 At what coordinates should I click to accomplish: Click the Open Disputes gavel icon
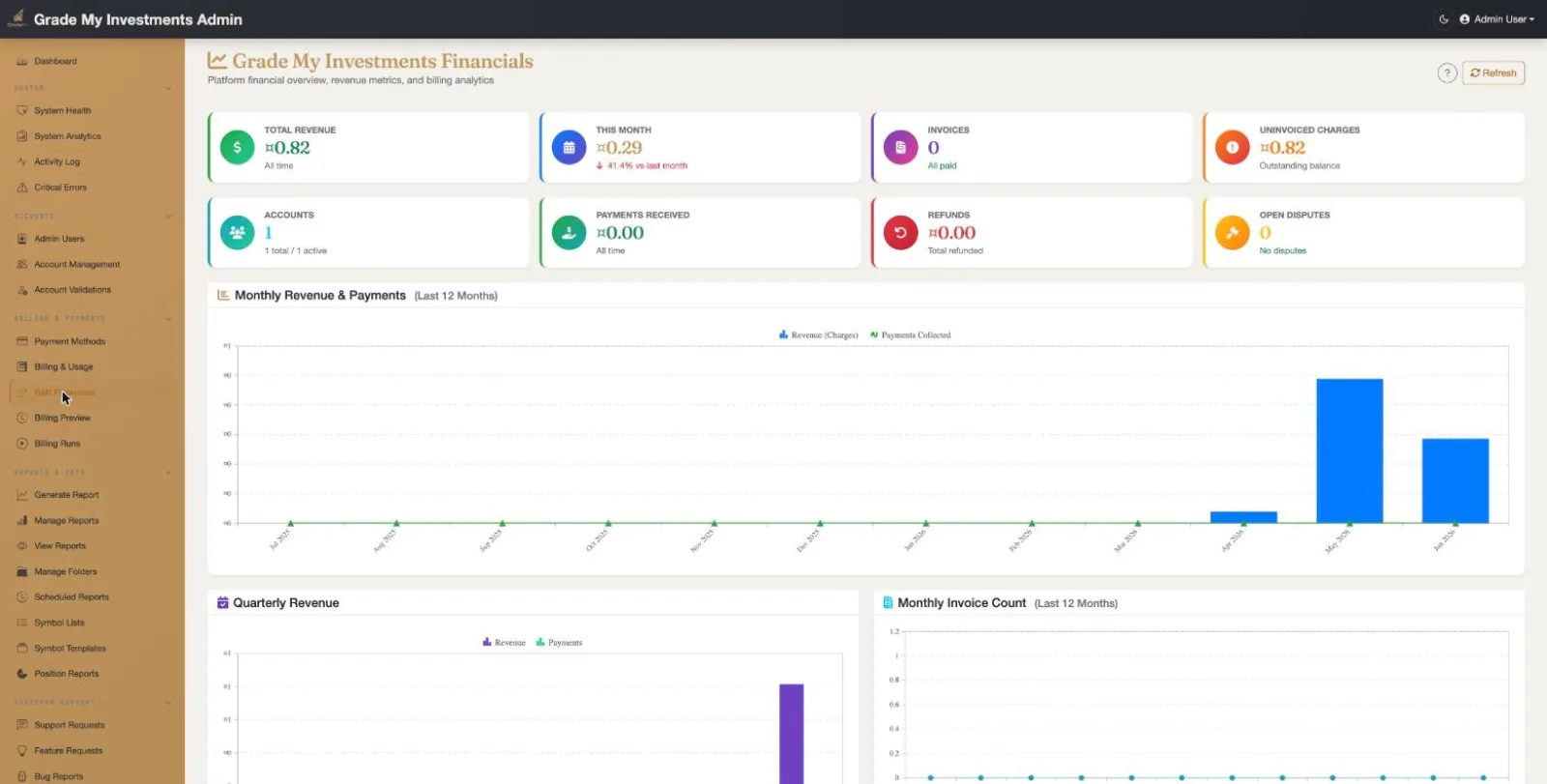[x=1233, y=233]
